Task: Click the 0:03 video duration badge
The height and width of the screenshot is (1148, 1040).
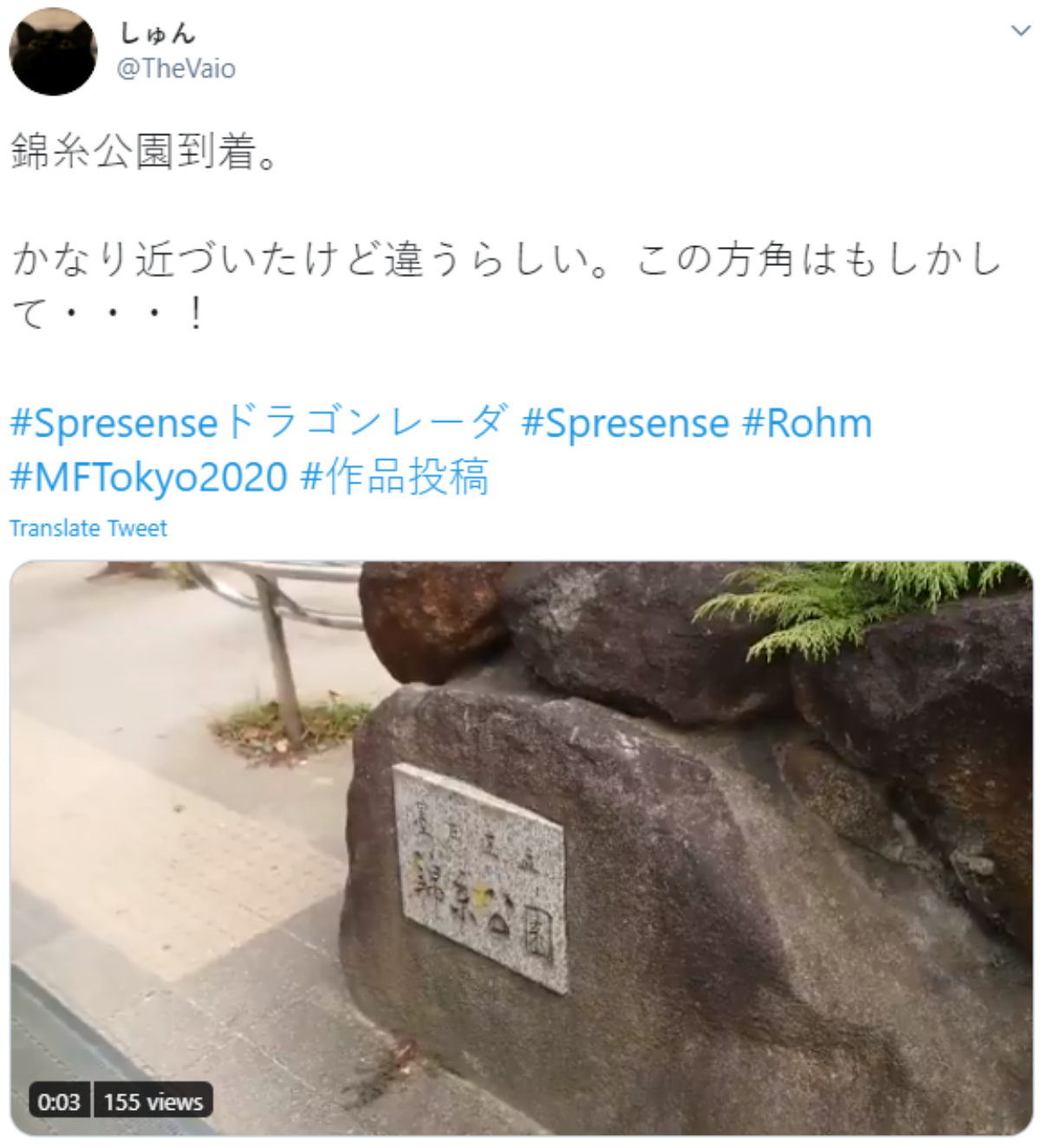Action: pos(59,1101)
